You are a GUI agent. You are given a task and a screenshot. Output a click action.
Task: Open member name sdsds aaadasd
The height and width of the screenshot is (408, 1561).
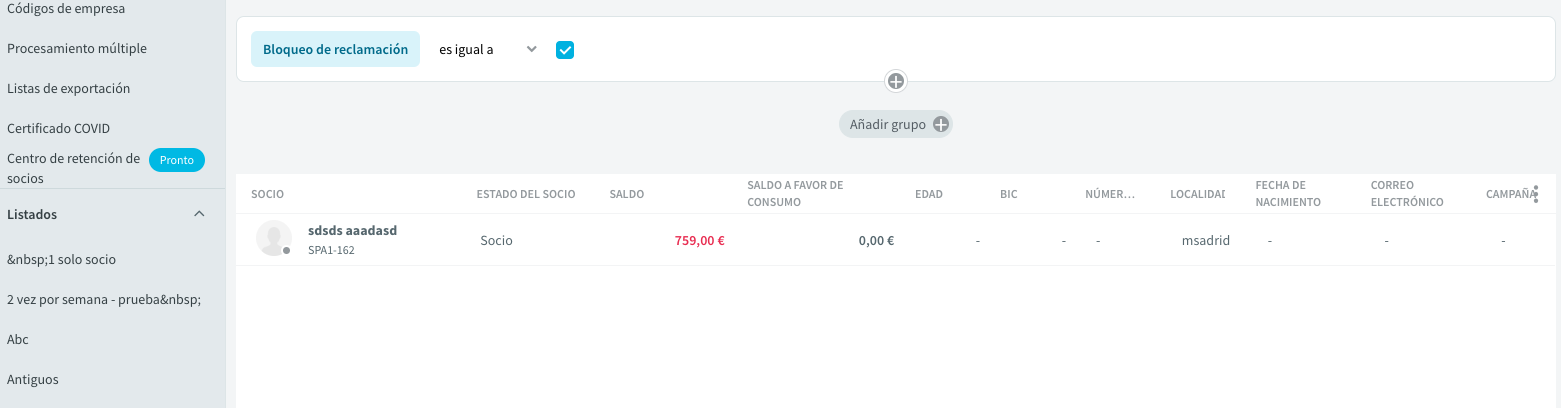tap(352, 230)
